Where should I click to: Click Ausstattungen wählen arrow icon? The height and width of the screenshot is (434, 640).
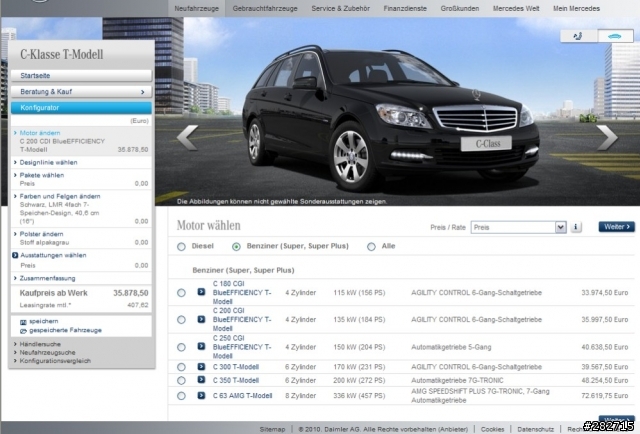(15, 255)
